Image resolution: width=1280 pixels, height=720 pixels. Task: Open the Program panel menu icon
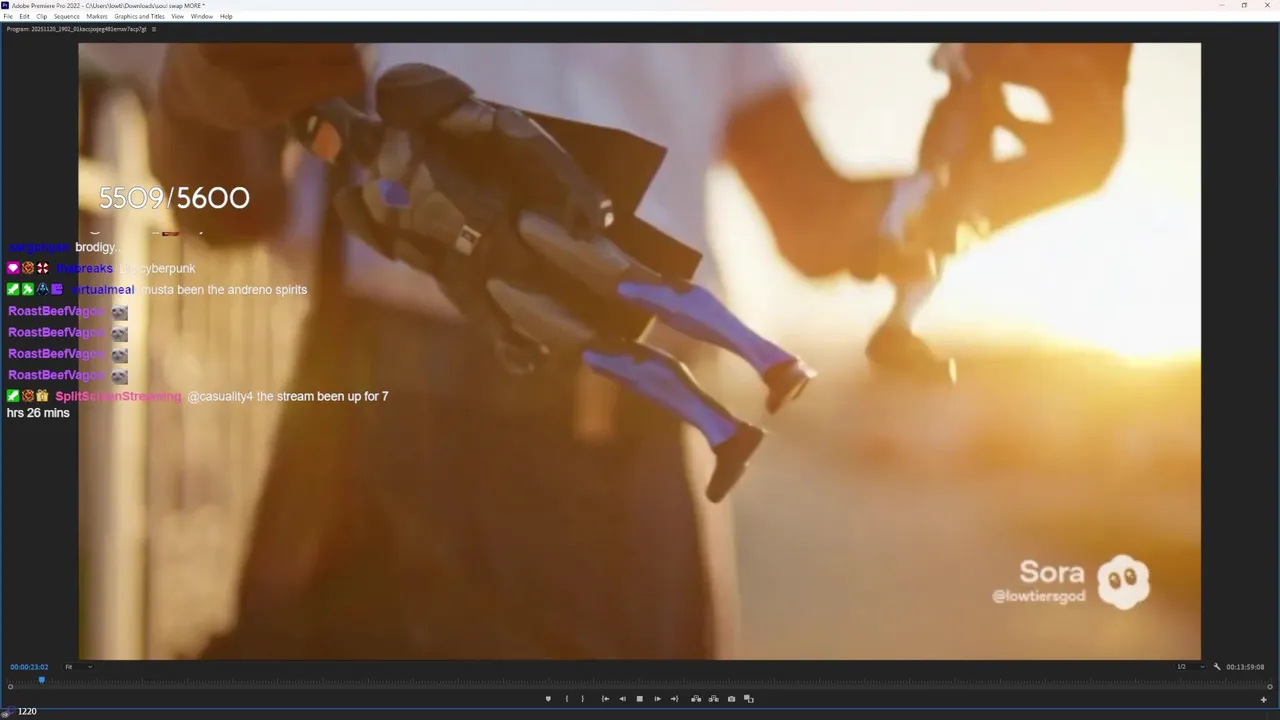tap(153, 29)
